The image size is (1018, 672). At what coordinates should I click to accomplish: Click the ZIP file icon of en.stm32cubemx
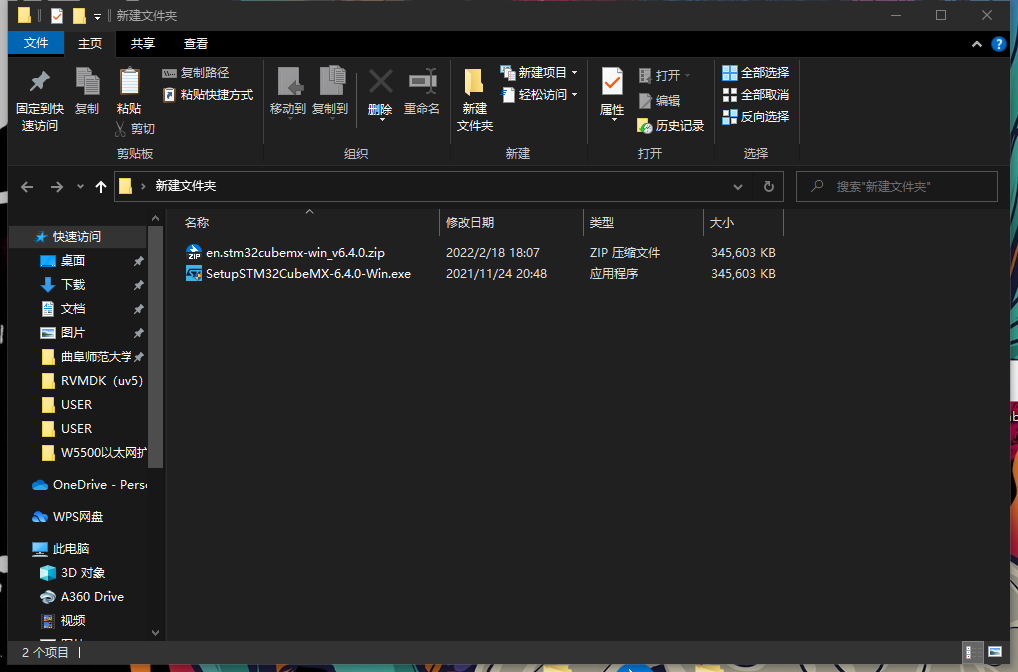click(194, 253)
